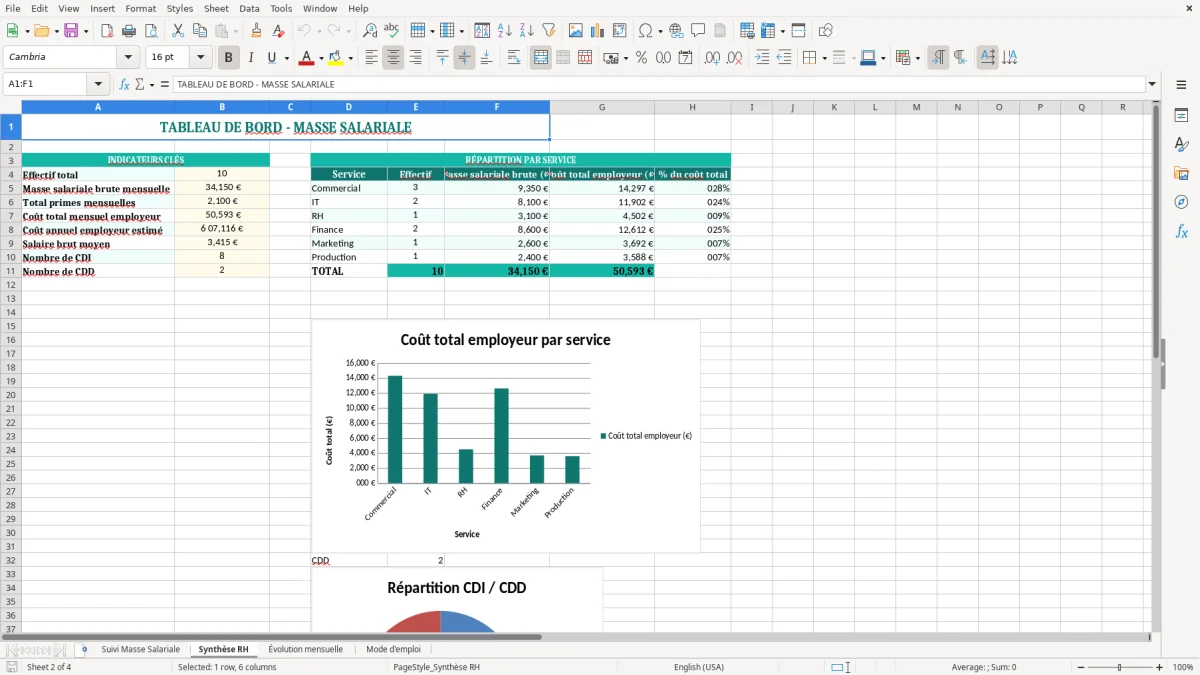The width and height of the screenshot is (1200, 675).
Task: Click the Clear Direct Formatting icon
Action: [x=279, y=31]
